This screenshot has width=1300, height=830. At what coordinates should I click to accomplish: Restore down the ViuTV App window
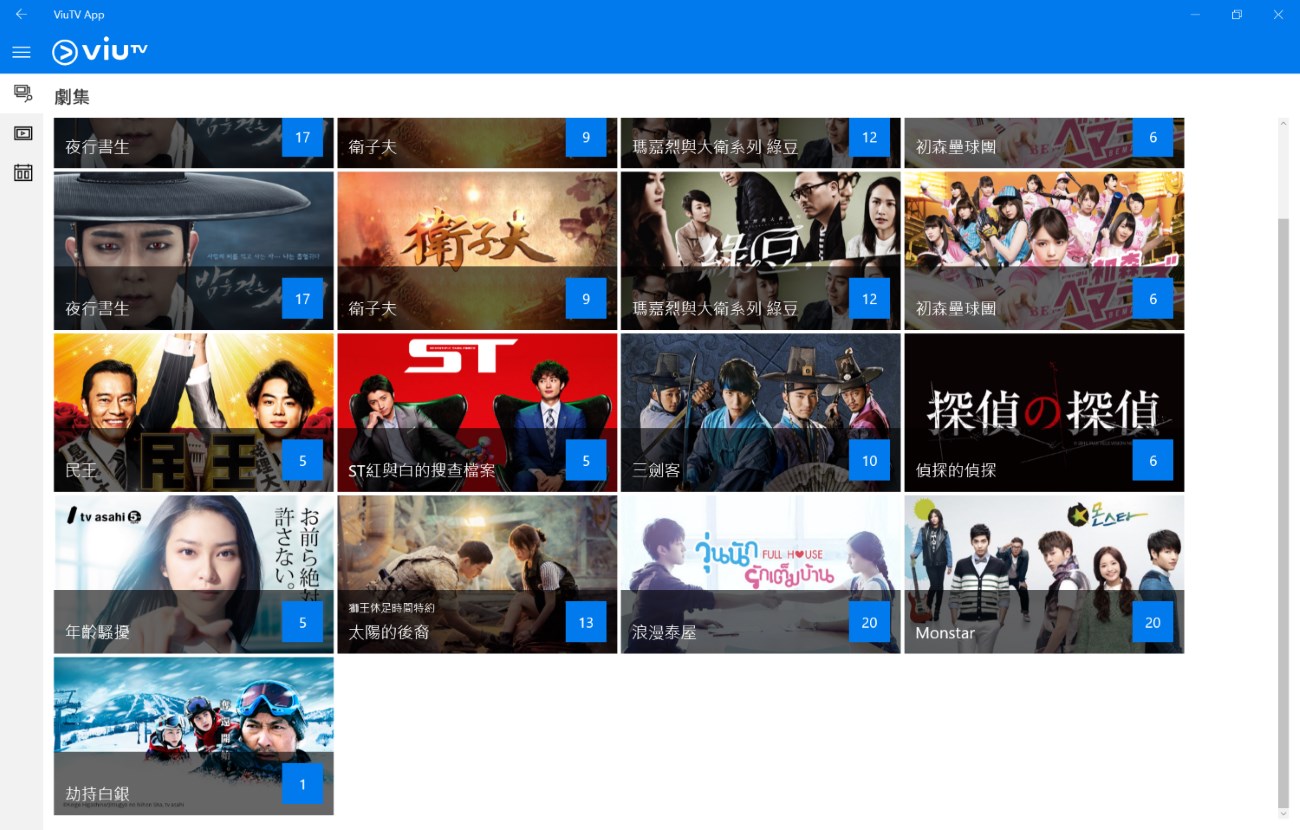[1237, 14]
